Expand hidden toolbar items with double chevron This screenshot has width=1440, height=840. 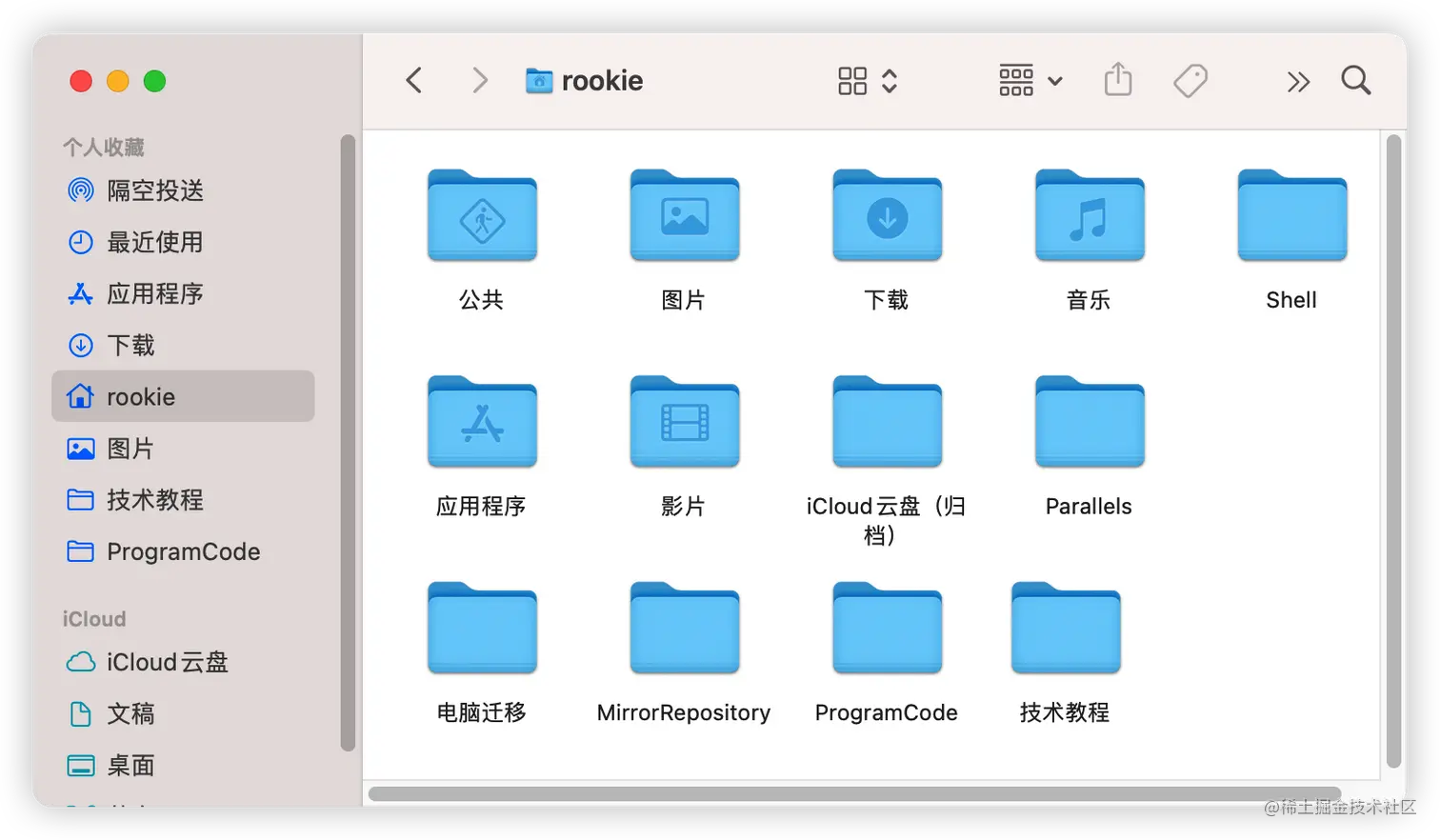[x=1298, y=82]
